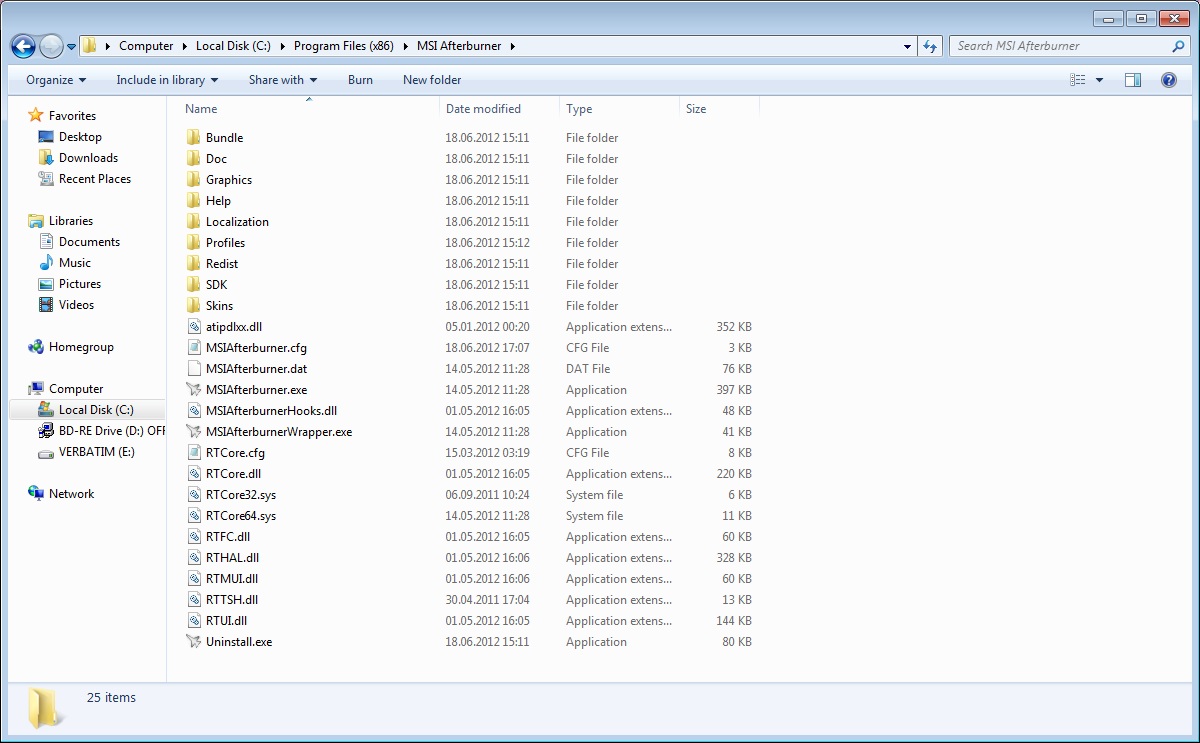The height and width of the screenshot is (743, 1200).
Task: Click the New folder button
Action: click(x=432, y=80)
